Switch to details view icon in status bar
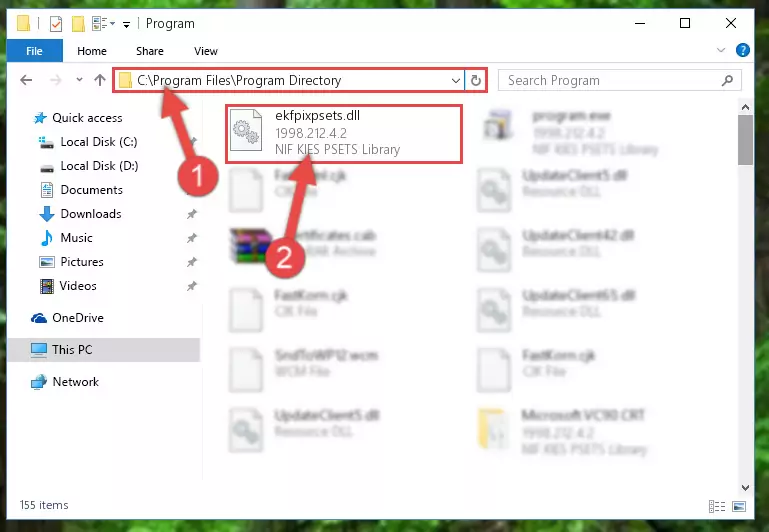This screenshot has height=532, width=769. coord(717,506)
